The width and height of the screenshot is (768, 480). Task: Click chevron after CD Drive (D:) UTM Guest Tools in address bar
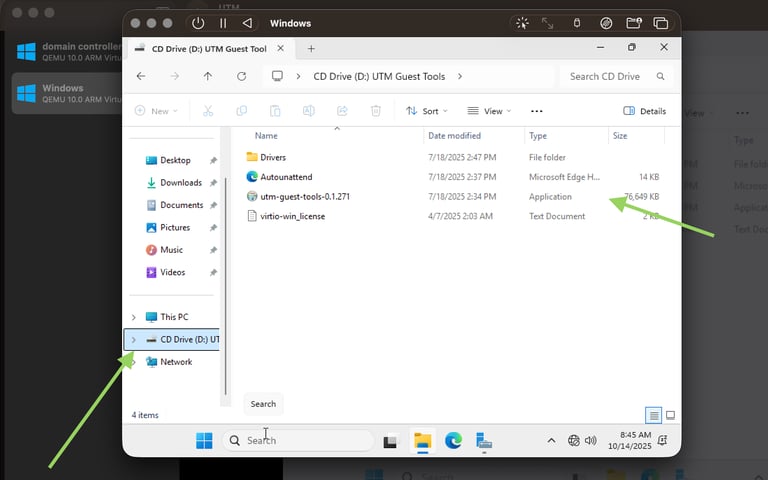[x=460, y=76]
